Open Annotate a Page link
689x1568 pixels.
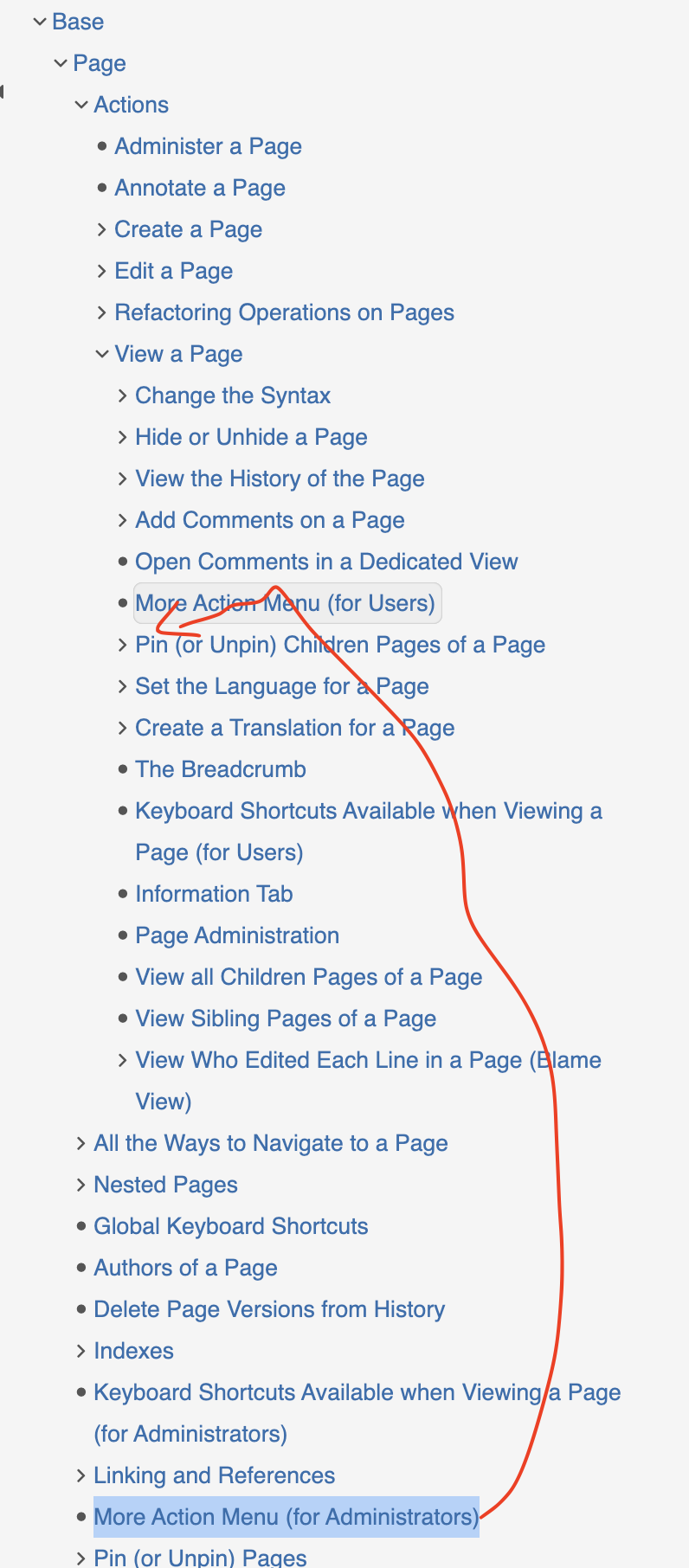point(199,188)
